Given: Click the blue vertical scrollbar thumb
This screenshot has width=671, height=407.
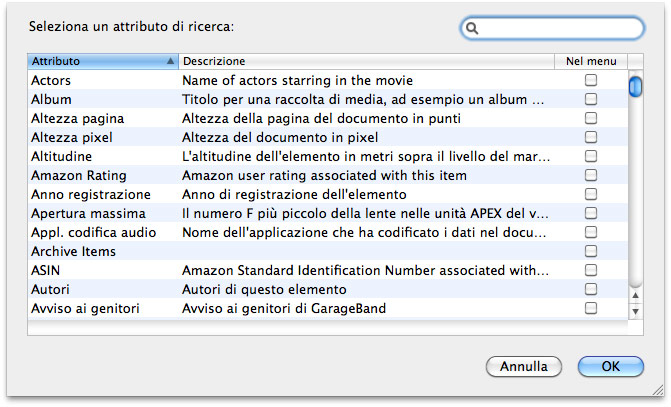Looking at the screenshot, I should [635, 86].
